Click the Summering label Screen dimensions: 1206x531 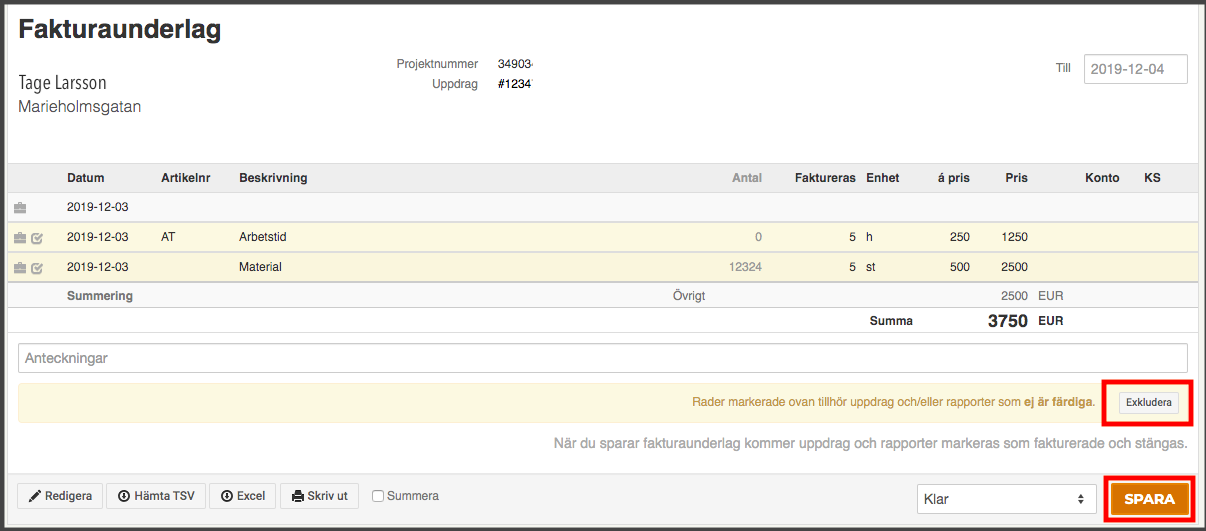[x=100, y=296]
